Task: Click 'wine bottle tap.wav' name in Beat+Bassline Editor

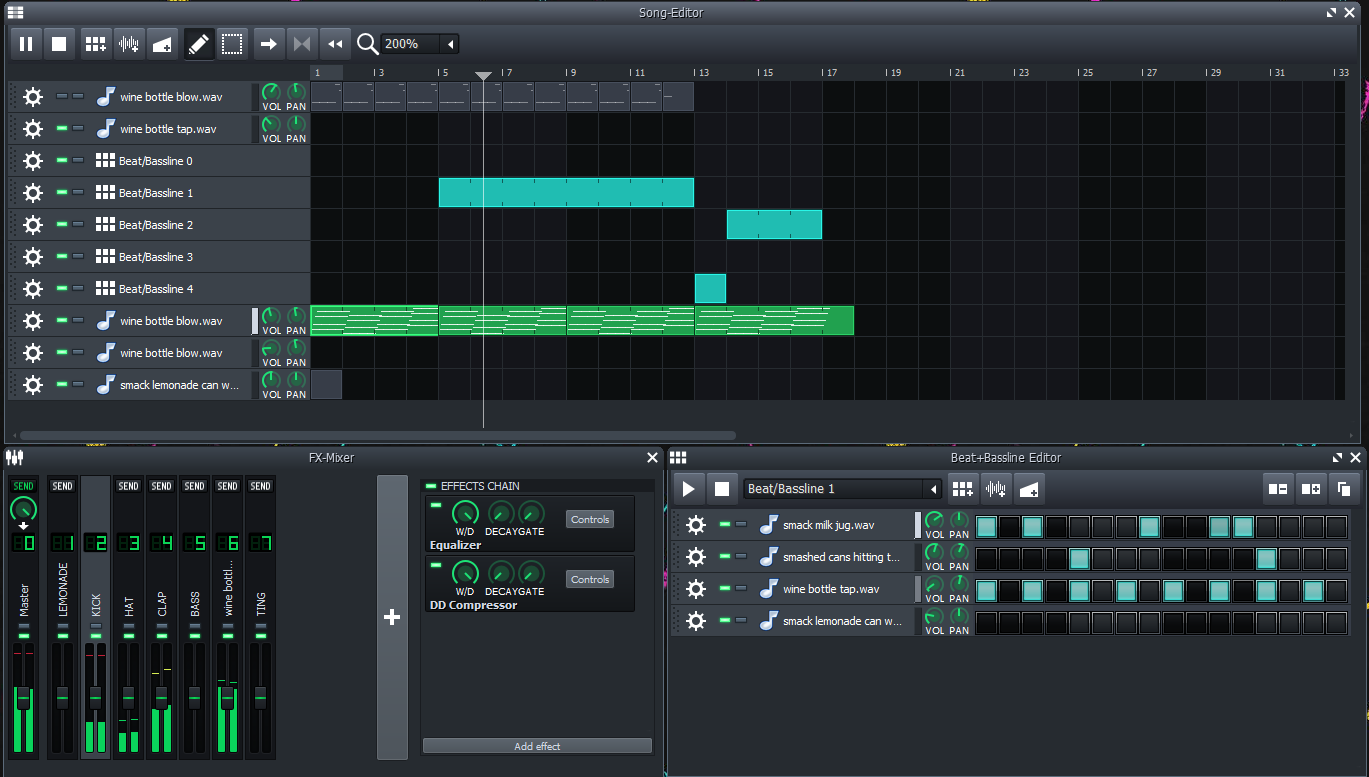Action: (832, 589)
